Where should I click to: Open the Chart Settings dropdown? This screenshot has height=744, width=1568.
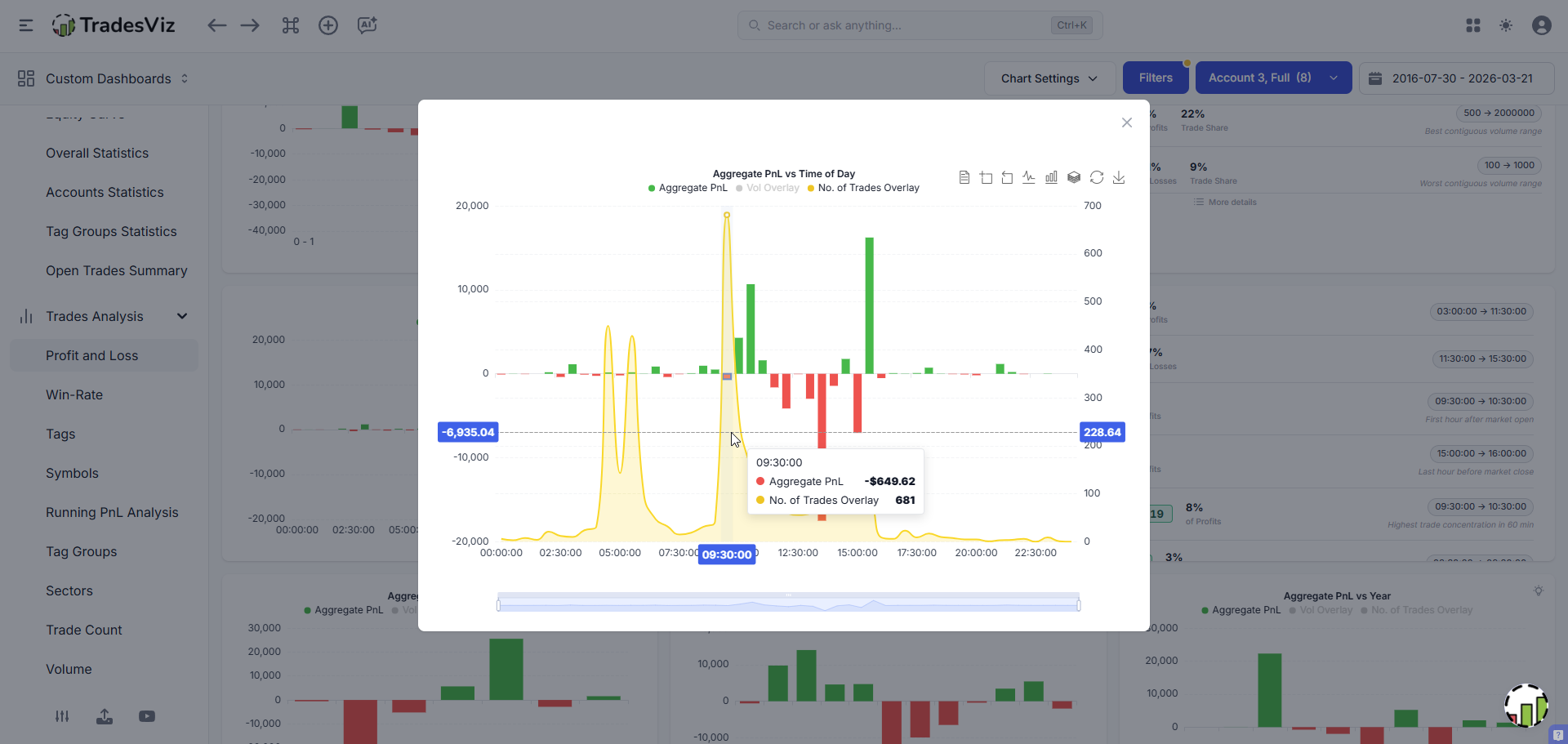click(1049, 78)
